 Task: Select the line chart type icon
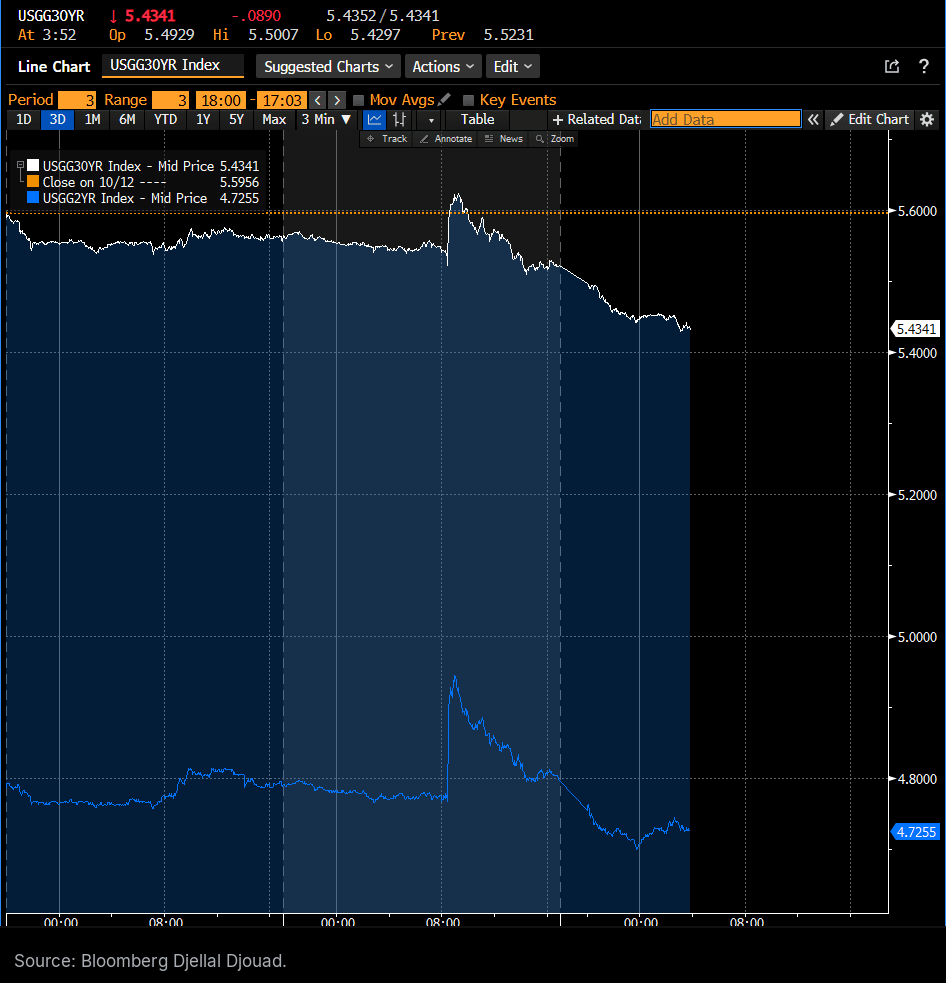(x=374, y=119)
